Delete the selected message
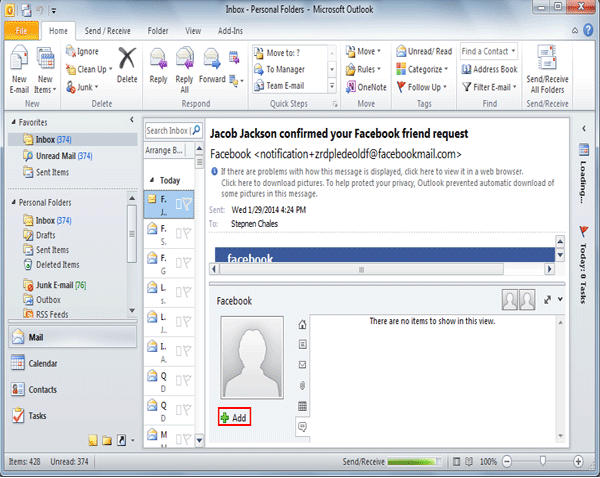This screenshot has width=600, height=478. coord(127,65)
